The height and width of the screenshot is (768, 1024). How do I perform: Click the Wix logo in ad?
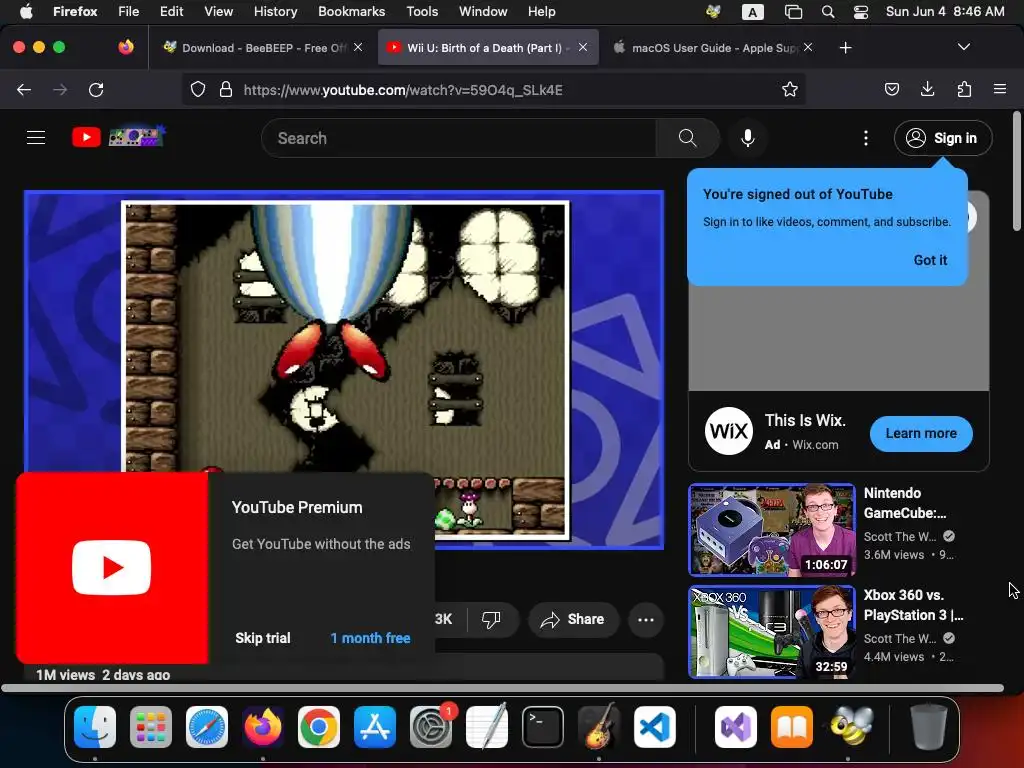(729, 431)
